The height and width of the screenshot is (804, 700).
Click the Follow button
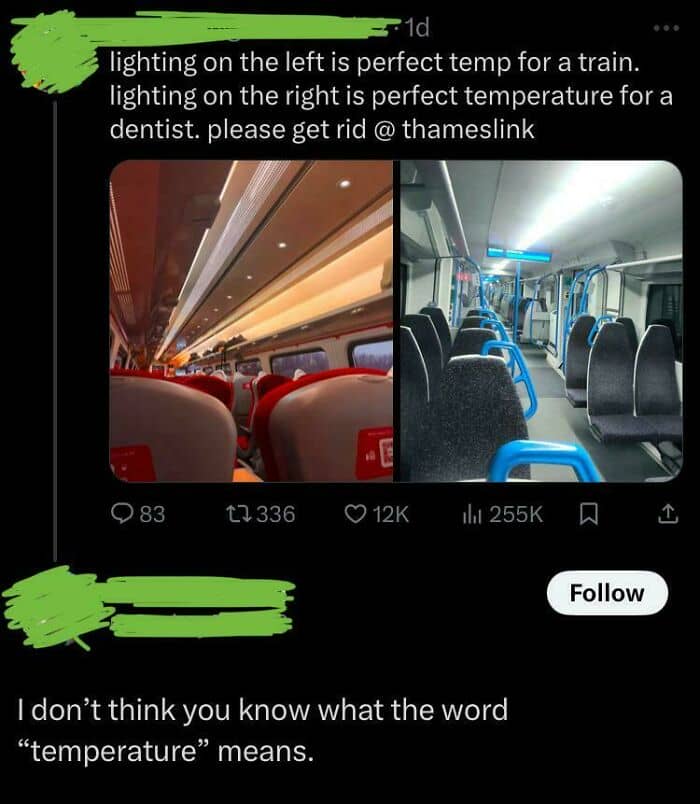click(x=607, y=593)
